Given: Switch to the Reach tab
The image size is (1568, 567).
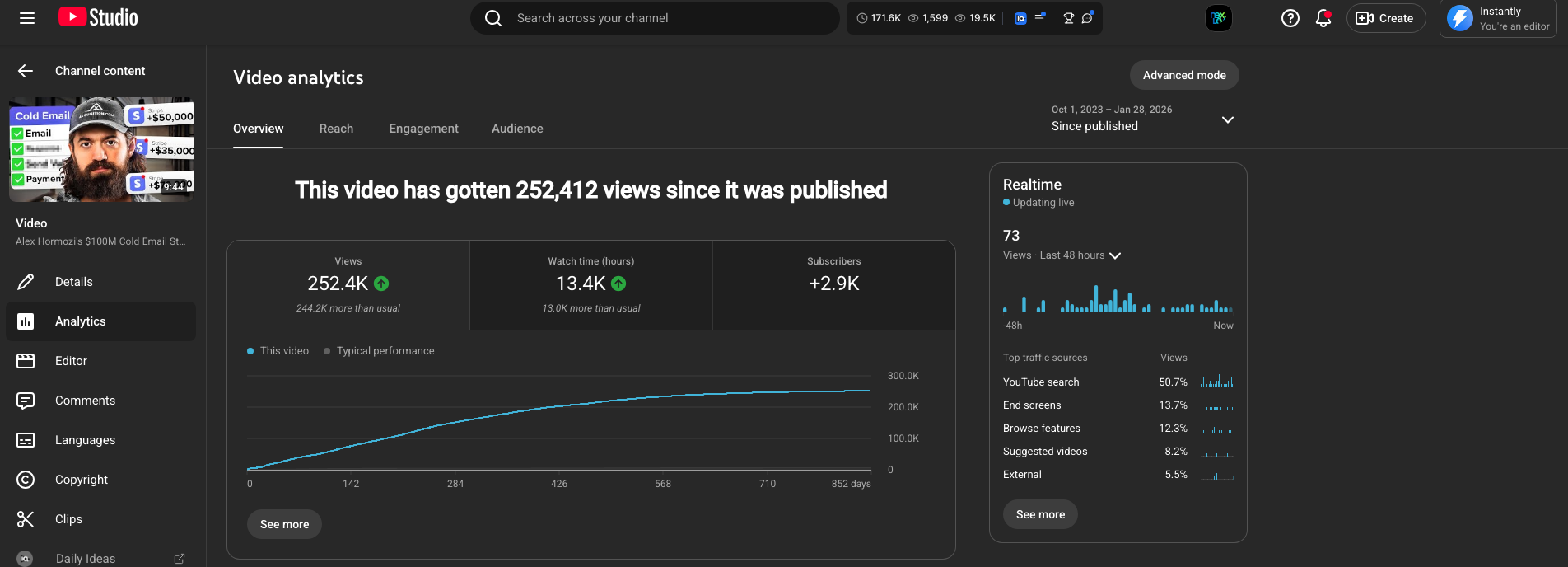Looking at the screenshot, I should [336, 129].
